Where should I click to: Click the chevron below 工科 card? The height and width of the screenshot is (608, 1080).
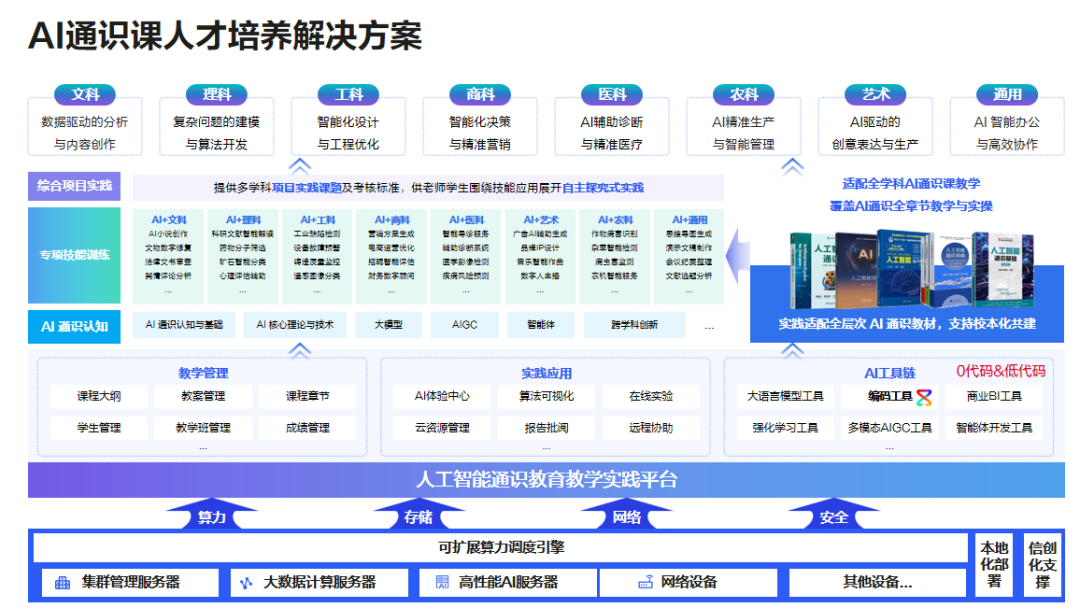pyautogui.click(x=299, y=166)
